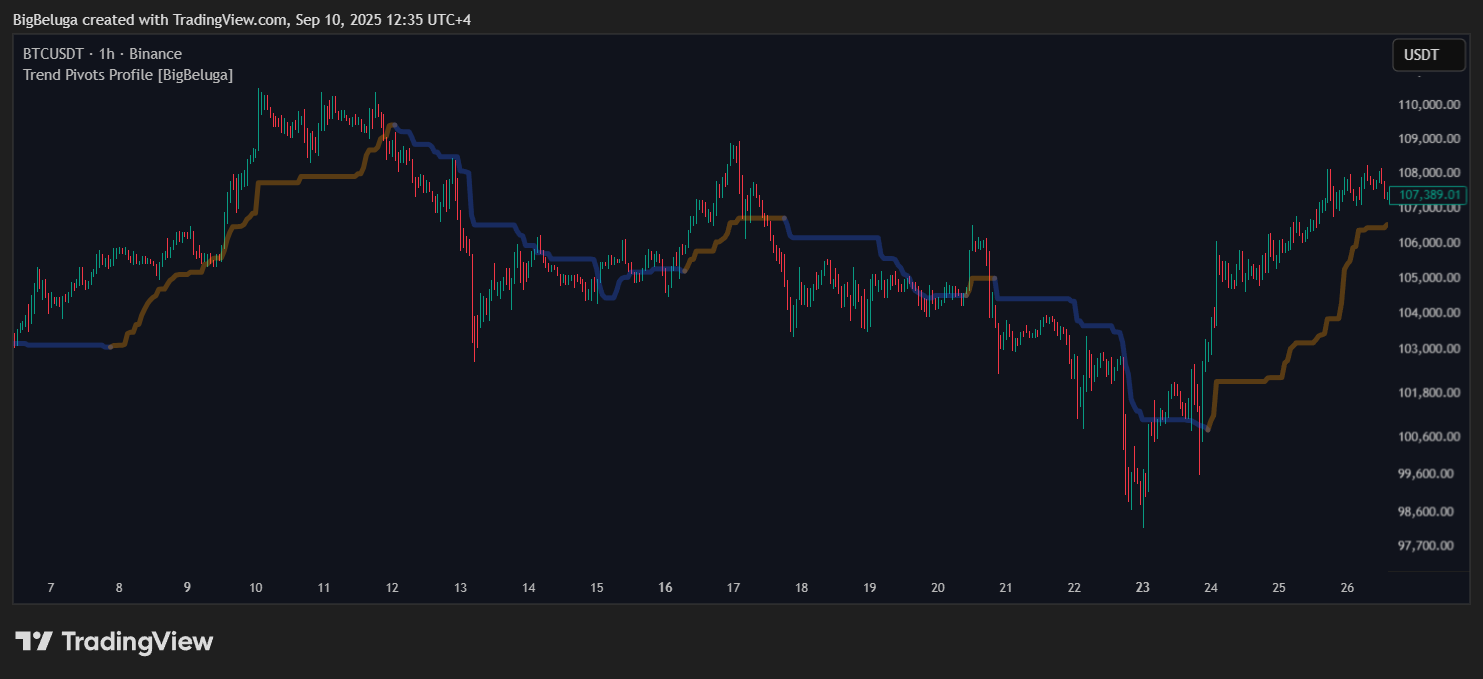This screenshot has width=1483, height=679.
Task: Select the BTCUSDT symbol title
Action: 52,54
